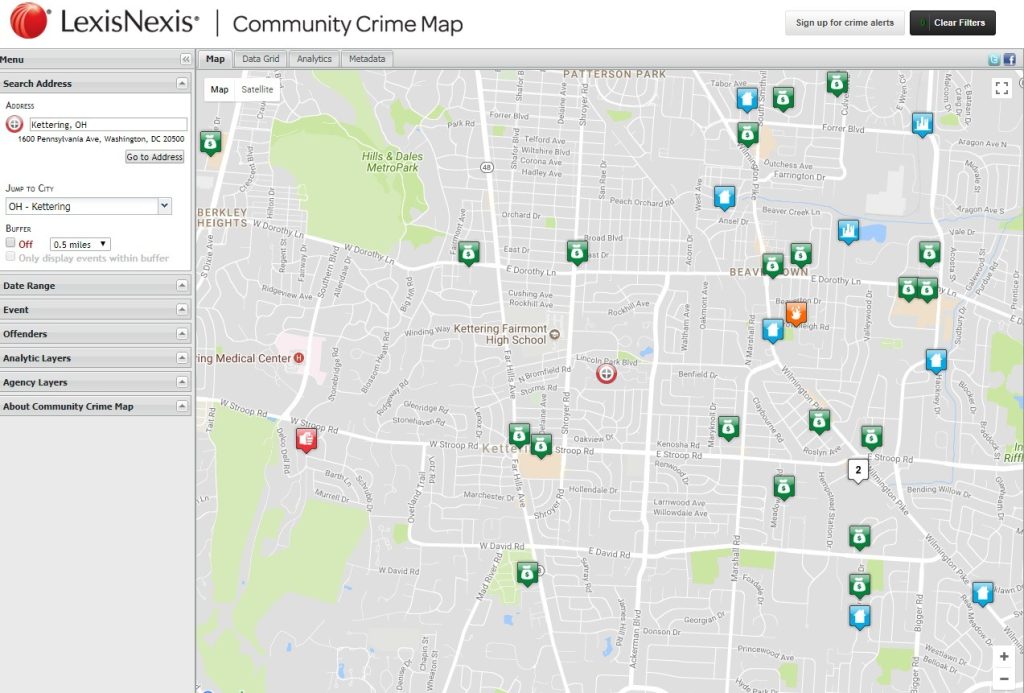Select the Map tab
Viewport: 1024px width, 693px height.
tap(216, 59)
